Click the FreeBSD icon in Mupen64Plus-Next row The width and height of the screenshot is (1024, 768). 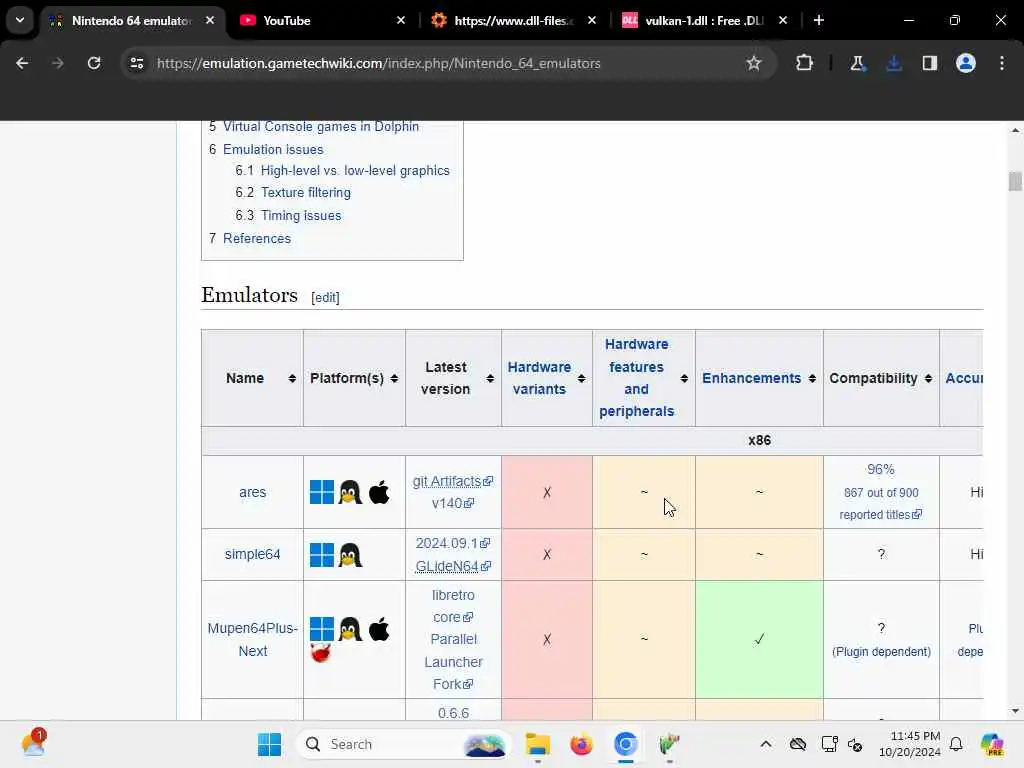click(321, 653)
